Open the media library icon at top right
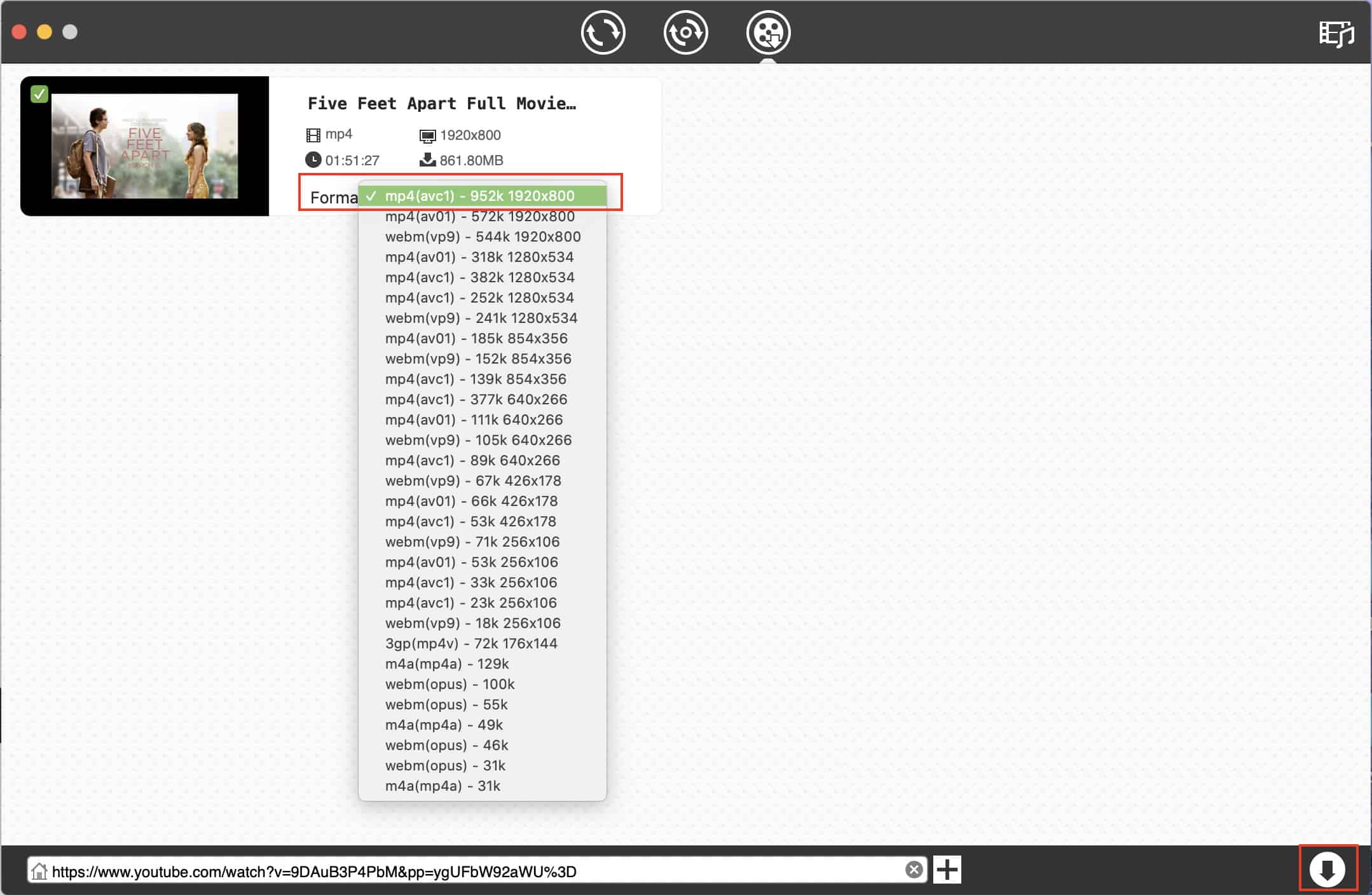1372x895 pixels. coord(1336,34)
